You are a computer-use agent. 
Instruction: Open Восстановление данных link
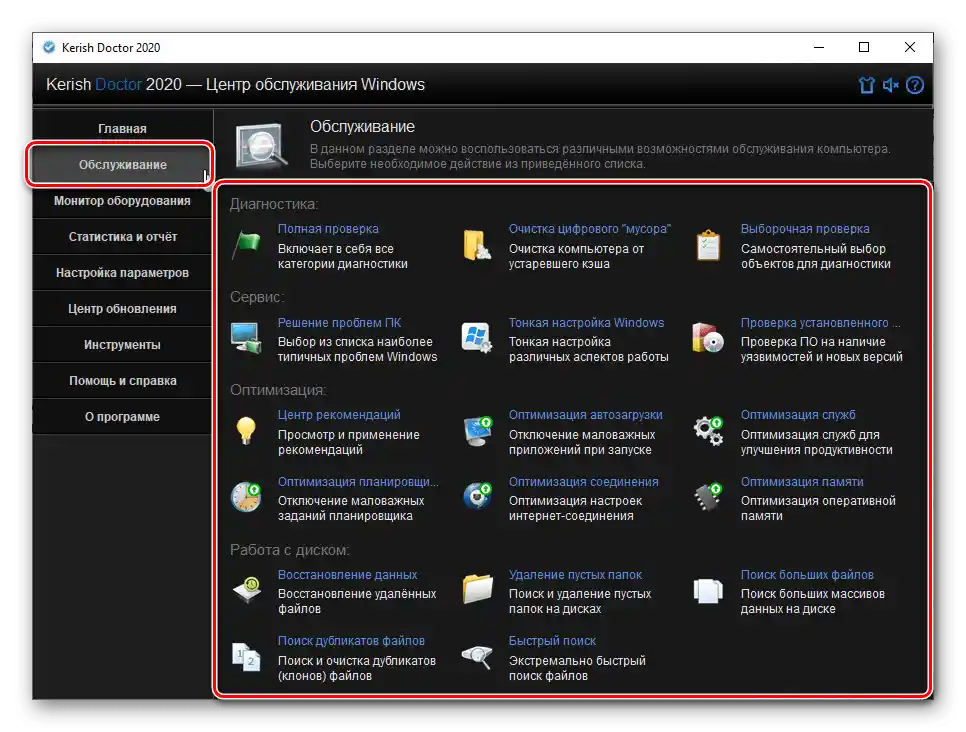tap(347, 574)
